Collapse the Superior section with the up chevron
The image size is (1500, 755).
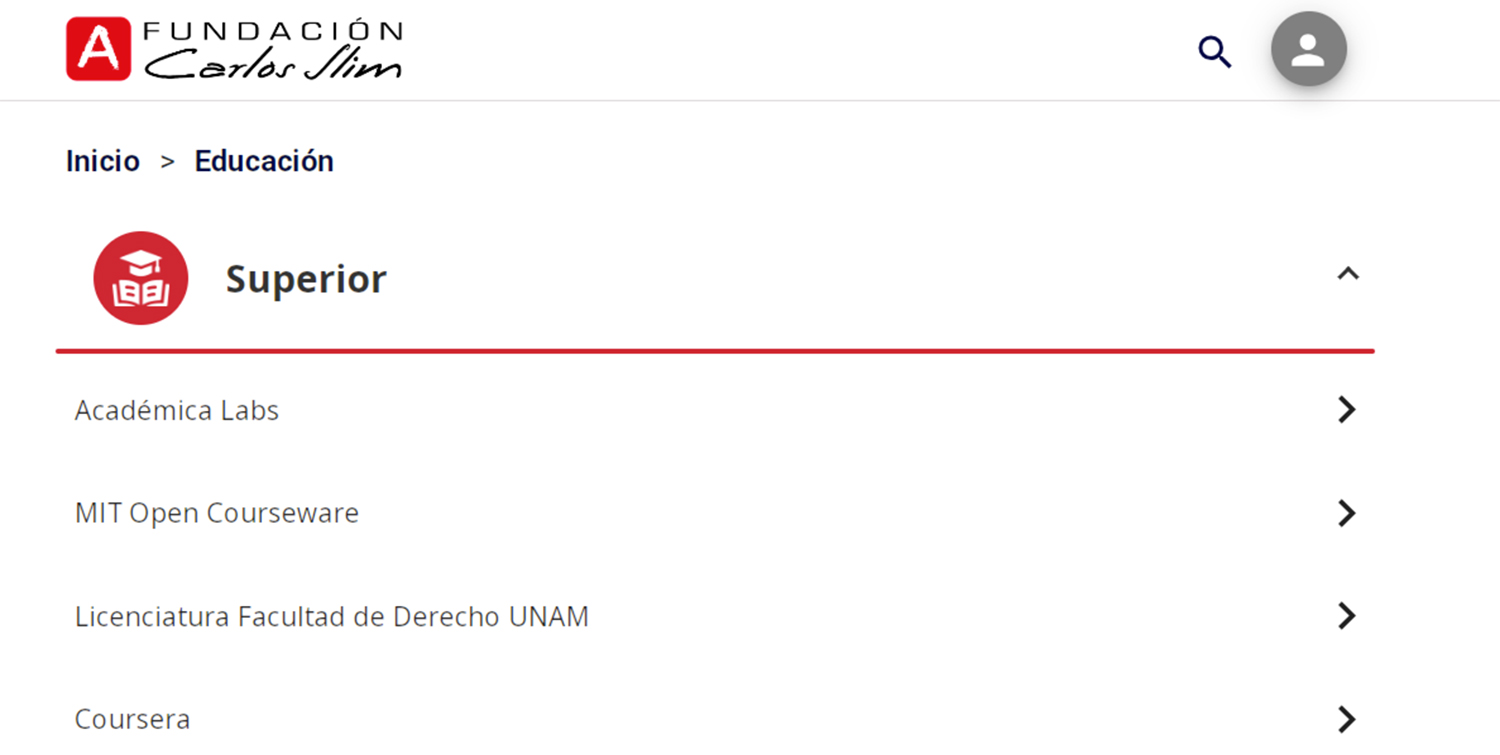(x=1348, y=274)
